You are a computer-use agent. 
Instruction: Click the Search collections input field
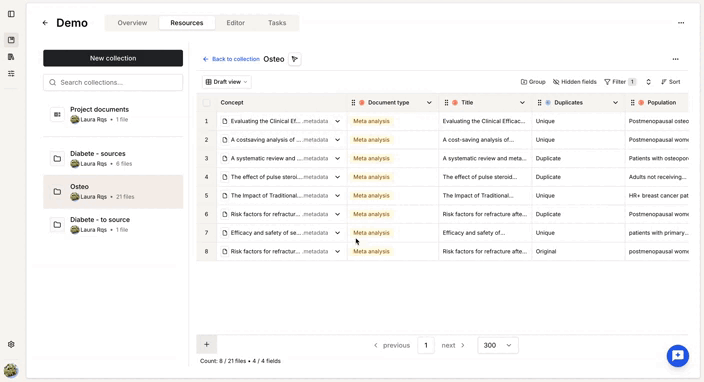[x=113, y=83]
